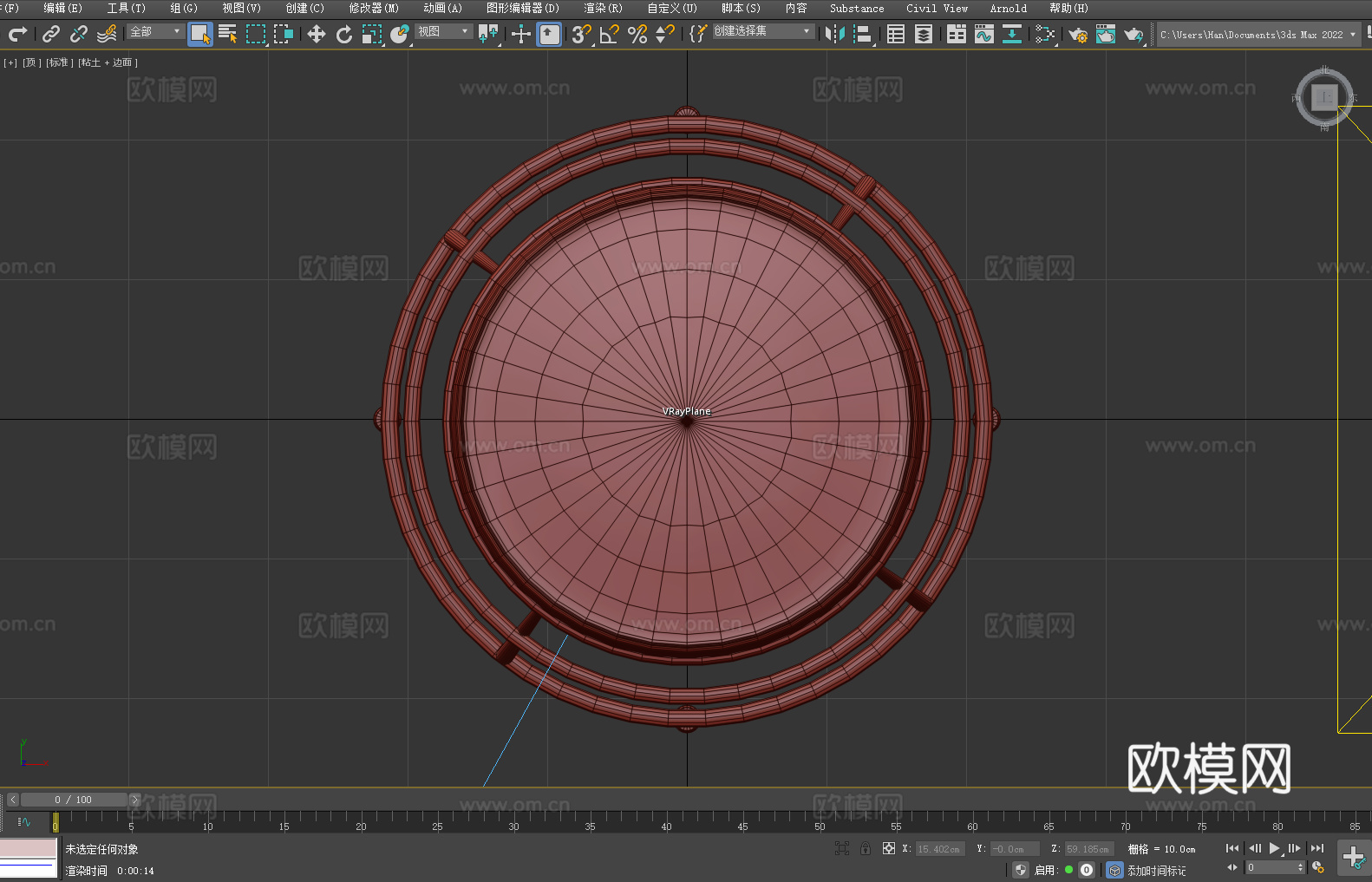Toggle the Layer Explorer
The width and height of the screenshot is (1372, 882).
click(924, 34)
